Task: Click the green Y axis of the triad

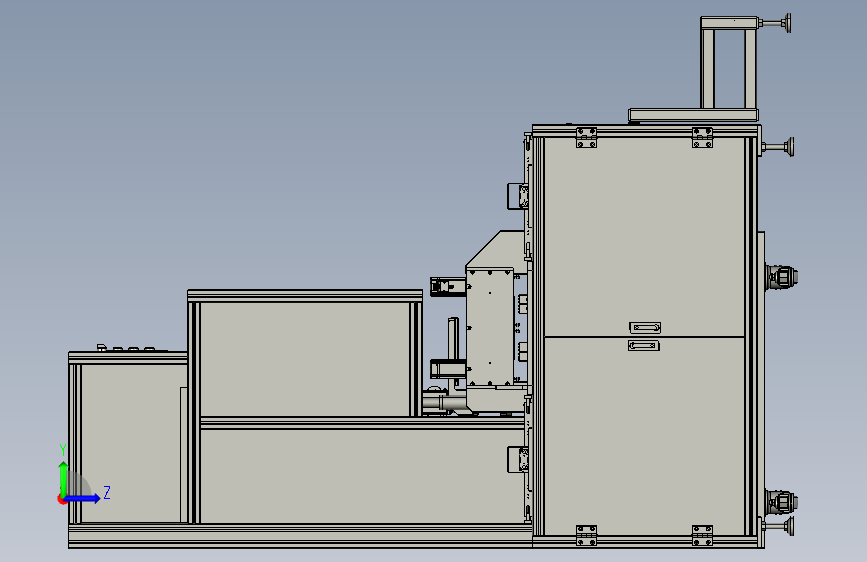Action: click(x=64, y=478)
